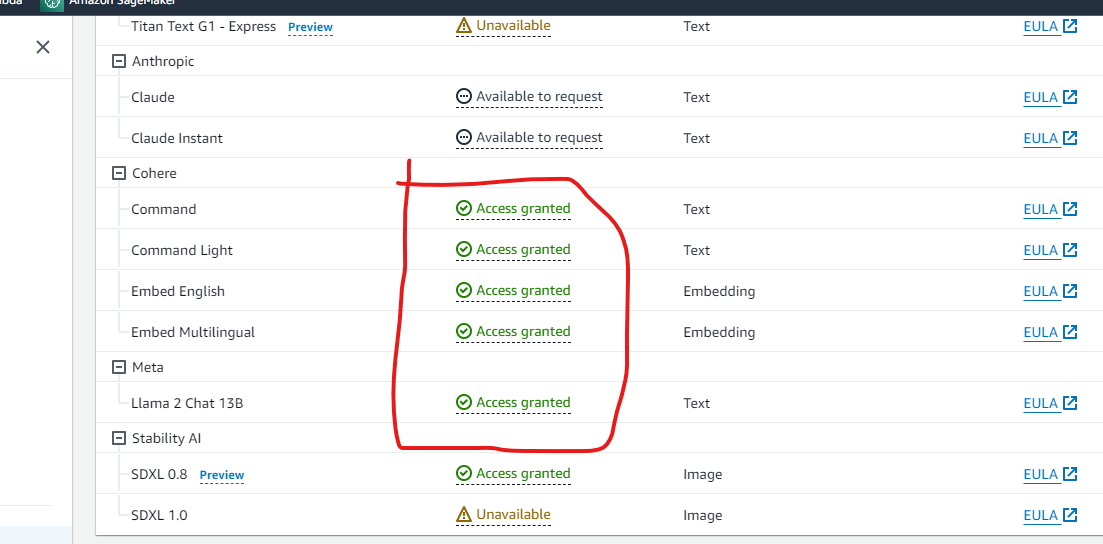Click Embedding modality in Embed Multilingual row

(719, 332)
